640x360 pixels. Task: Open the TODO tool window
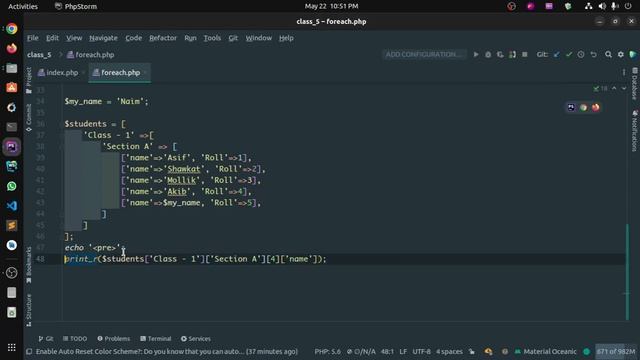[x=75, y=339]
